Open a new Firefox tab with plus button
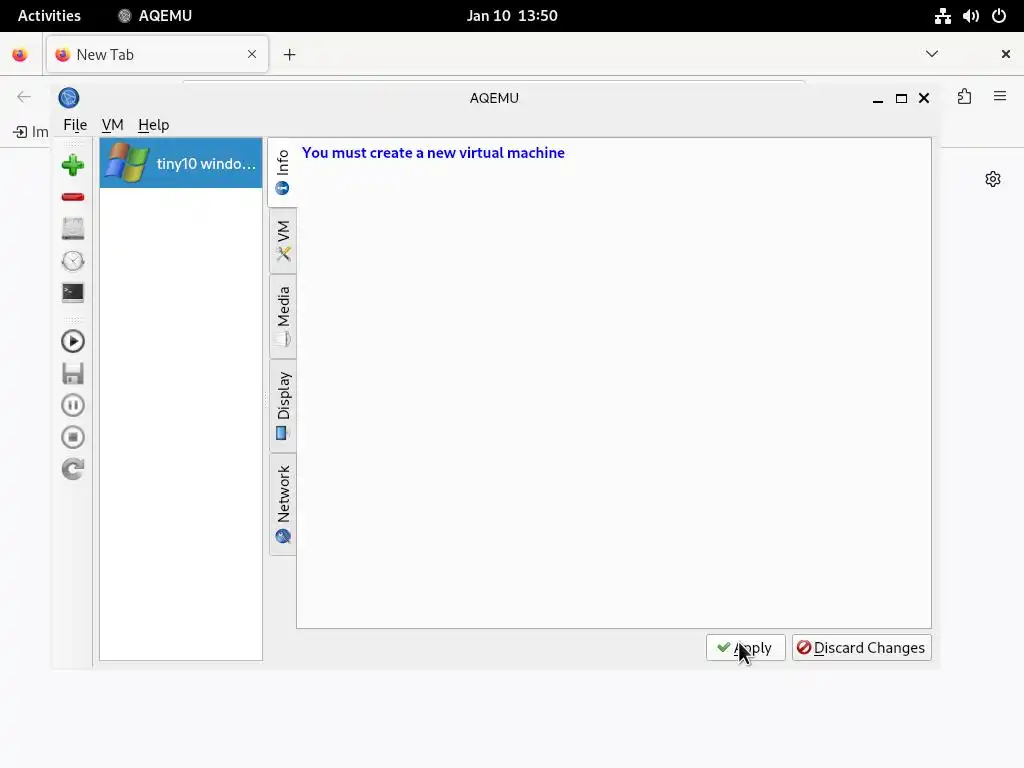Viewport: 1024px width, 768px height. (289, 54)
